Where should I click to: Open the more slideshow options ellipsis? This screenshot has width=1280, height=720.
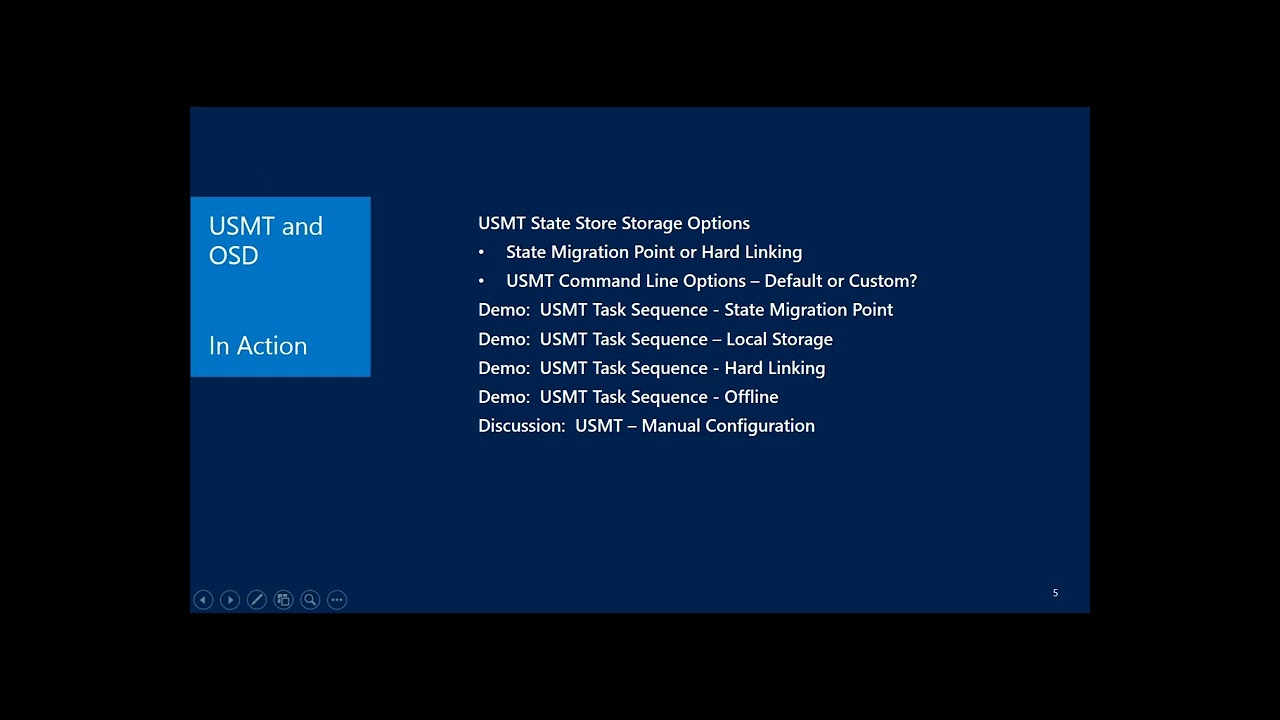click(x=337, y=600)
